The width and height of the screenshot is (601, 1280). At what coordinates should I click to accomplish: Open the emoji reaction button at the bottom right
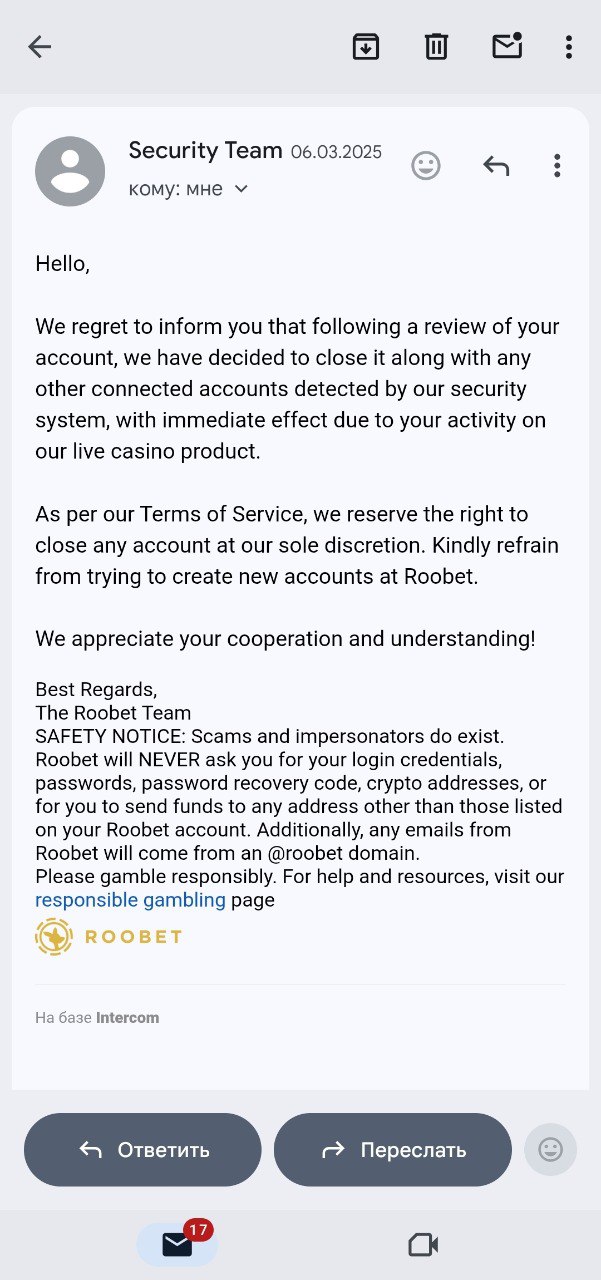tap(551, 1150)
